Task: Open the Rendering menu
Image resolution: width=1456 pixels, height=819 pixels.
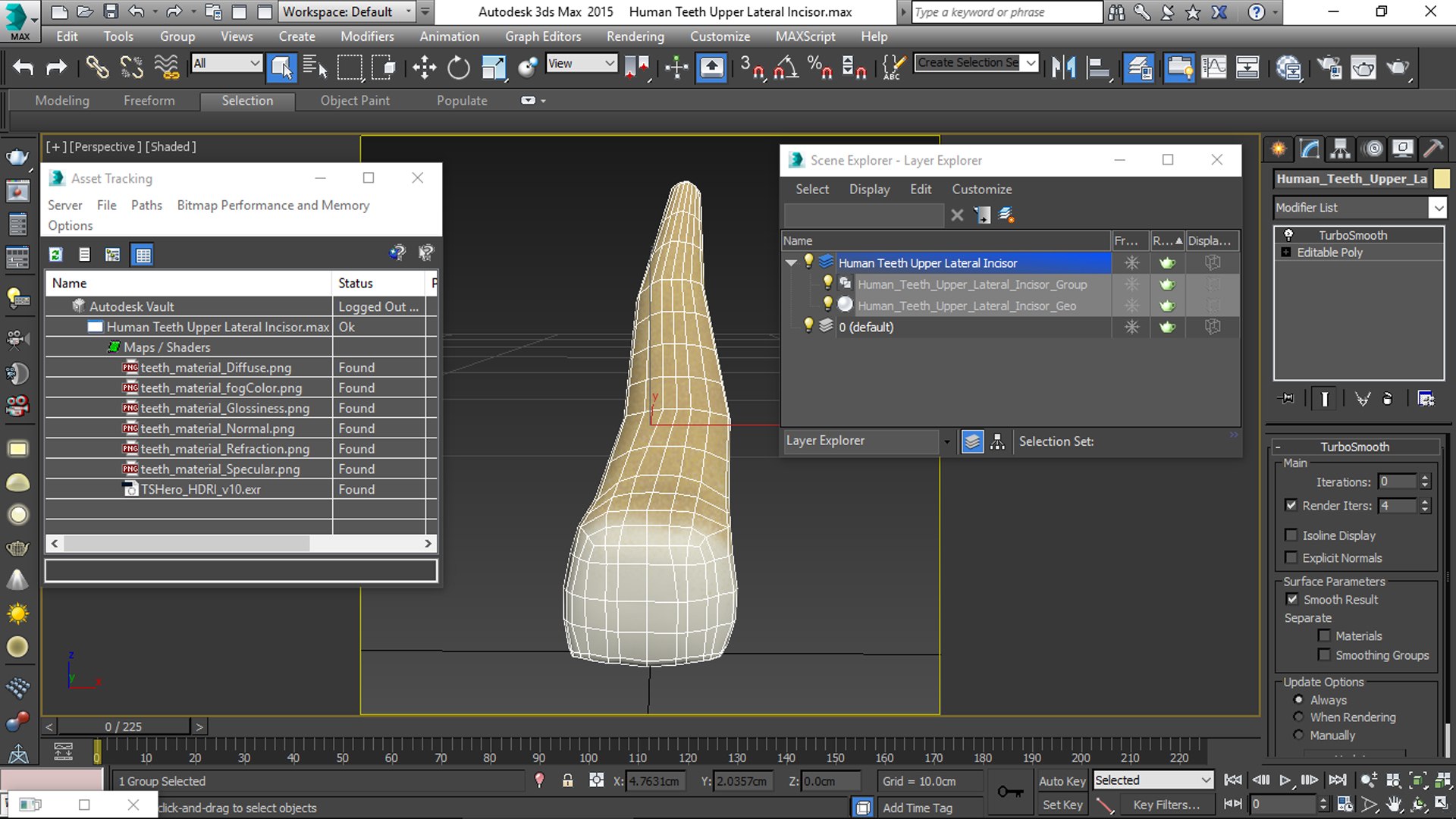Action: point(635,36)
